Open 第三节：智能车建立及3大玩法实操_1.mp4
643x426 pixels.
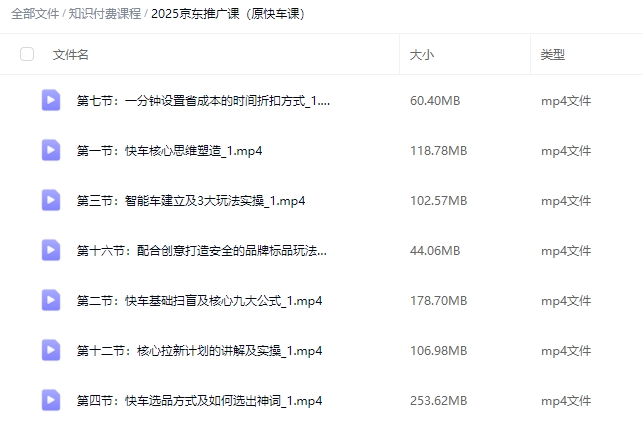click(191, 201)
